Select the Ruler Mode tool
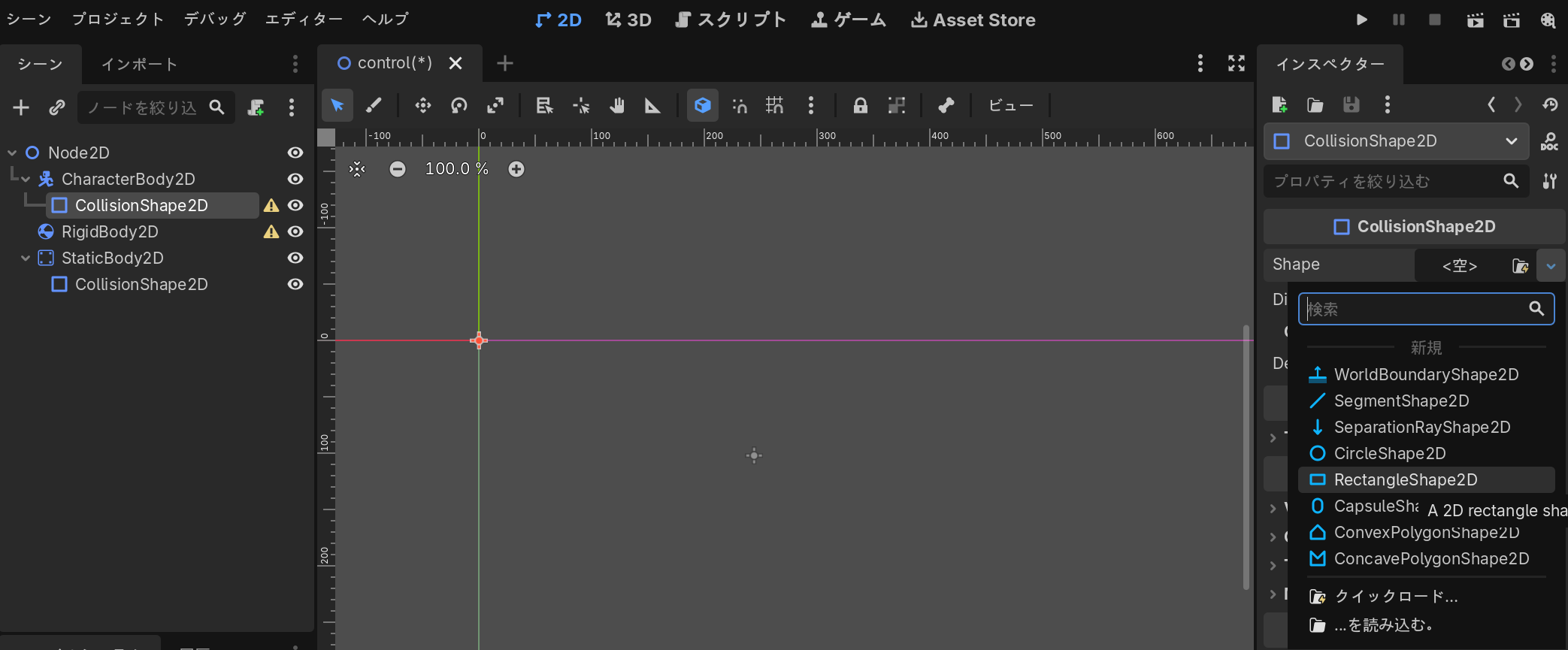Image resolution: width=1568 pixels, height=650 pixels. tap(652, 105)
